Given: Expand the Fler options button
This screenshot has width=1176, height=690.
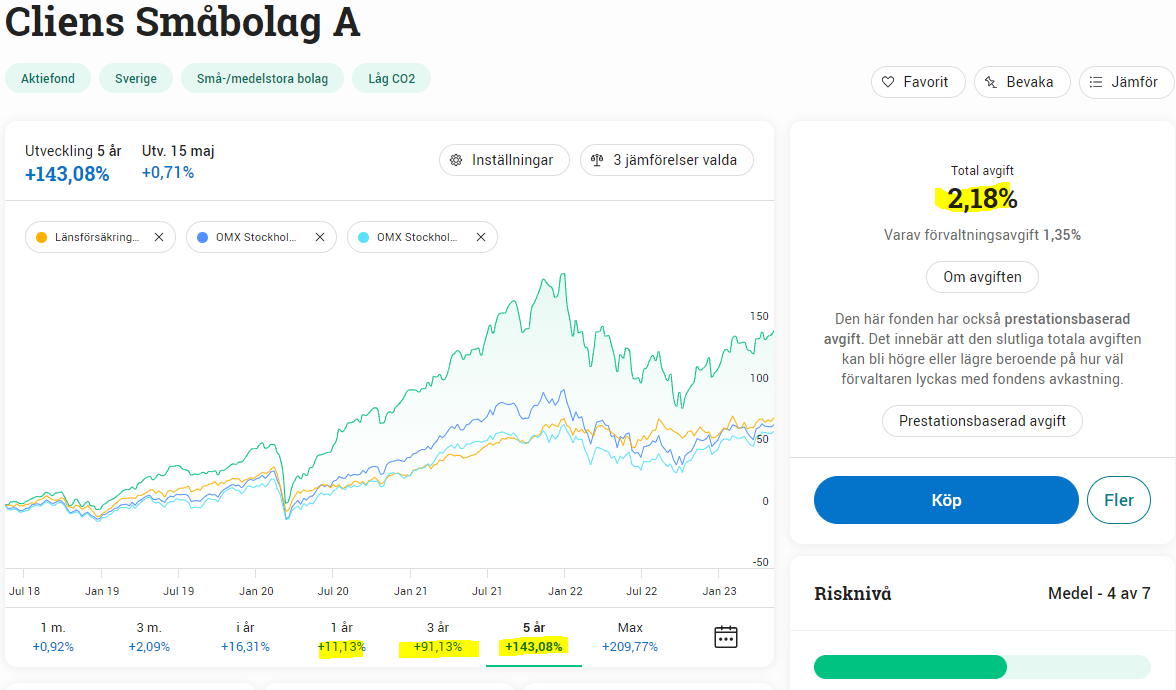Looking at the screenshot, I should [x=1118, y=500].
